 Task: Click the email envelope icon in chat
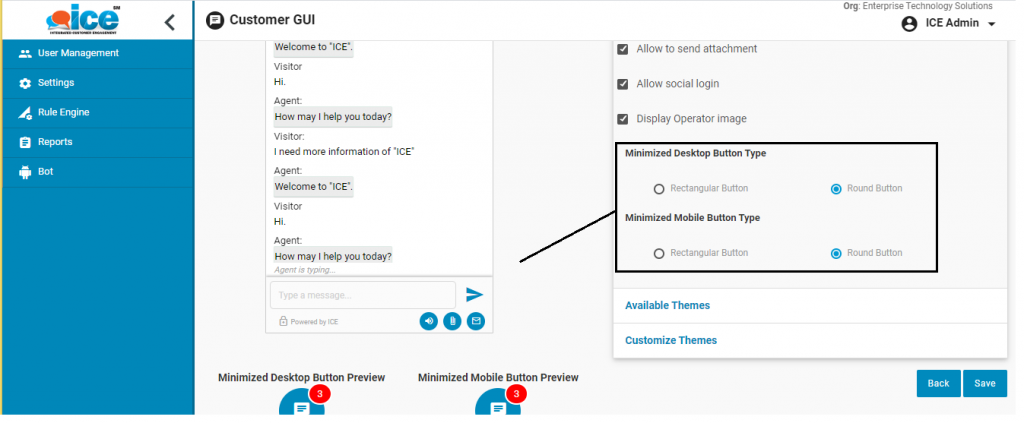pyautogui.click(x=476, y=321)
